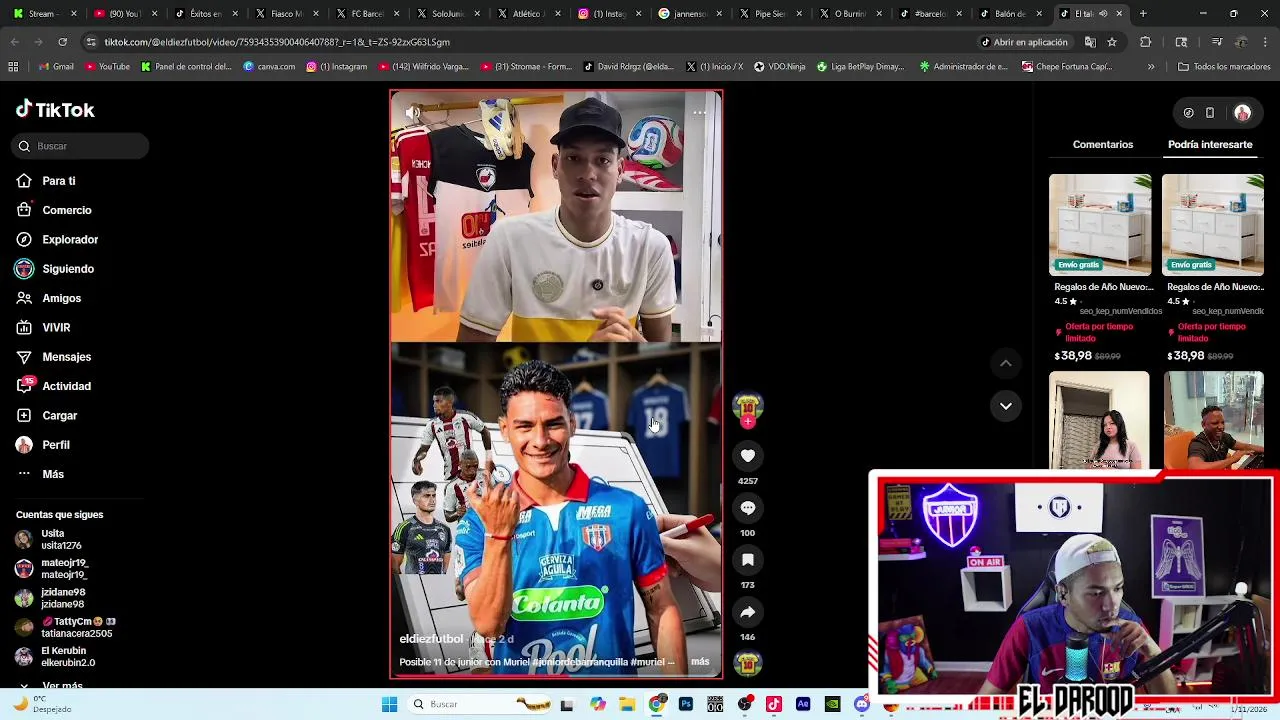
Task: Expand the Más sidebar menu
Action: coord(40,474)
